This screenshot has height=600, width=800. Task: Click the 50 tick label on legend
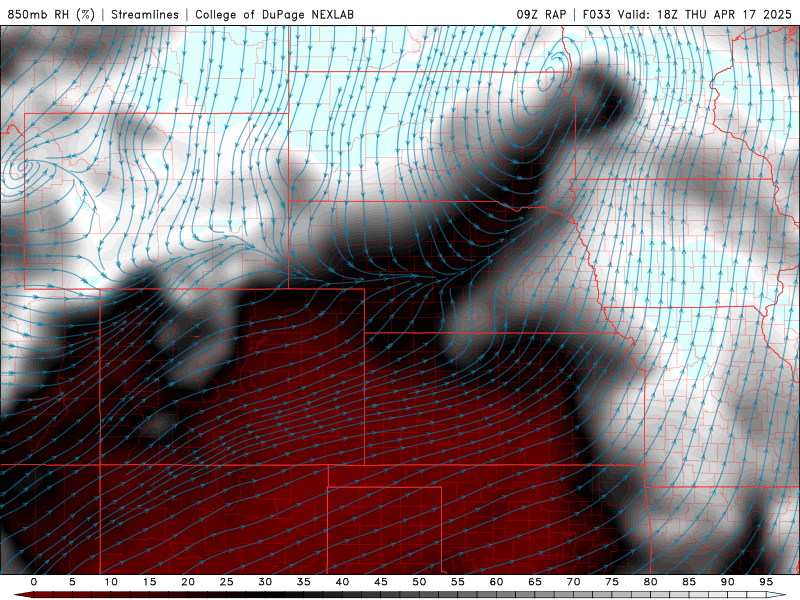[x=419, y=582]
